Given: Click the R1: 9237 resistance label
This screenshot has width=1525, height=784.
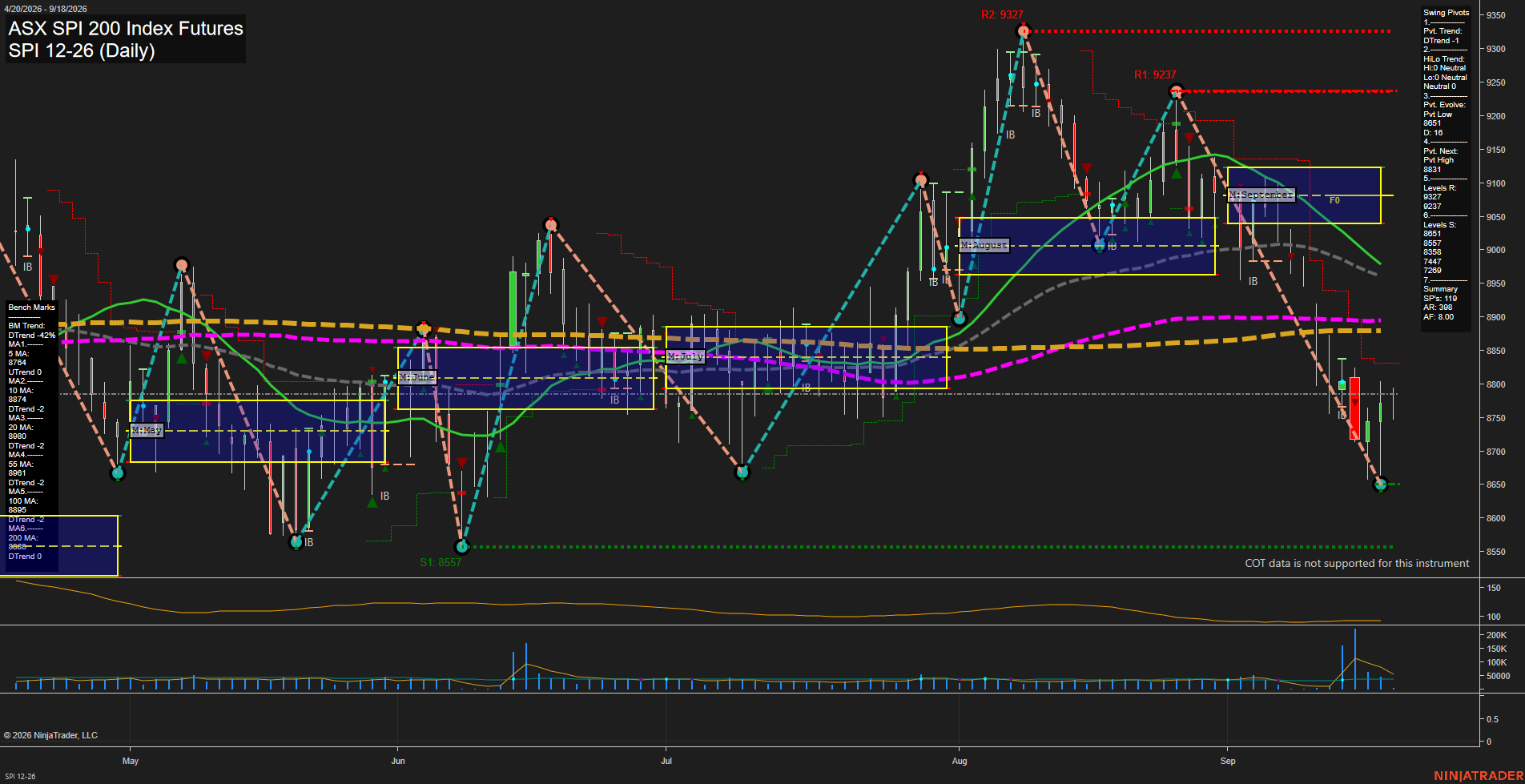Looking at the screenshot, I should [x=1155, y=74].
